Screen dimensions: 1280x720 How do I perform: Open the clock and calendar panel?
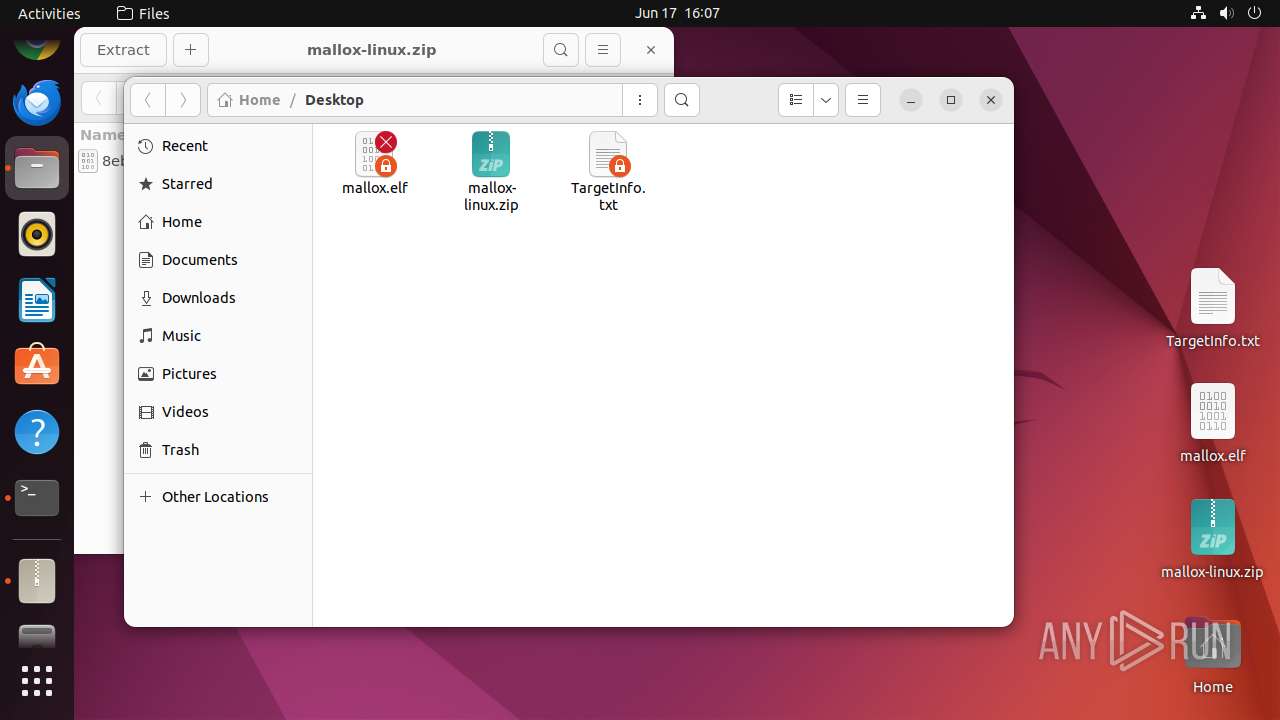pos(677,13)
